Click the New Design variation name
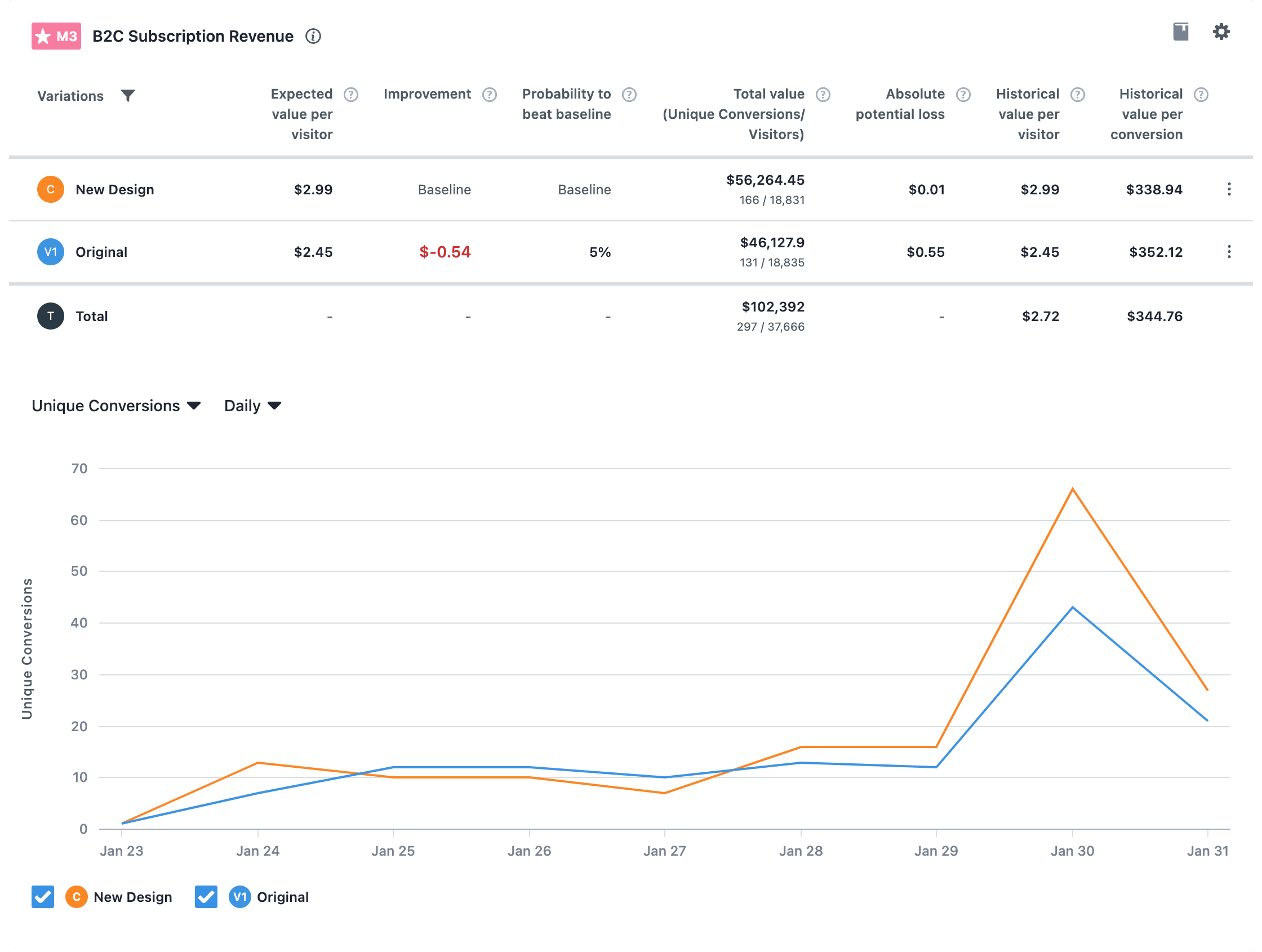Image resolution: width=1262 pixels, height=952 pixels. (x=115, y=189)
